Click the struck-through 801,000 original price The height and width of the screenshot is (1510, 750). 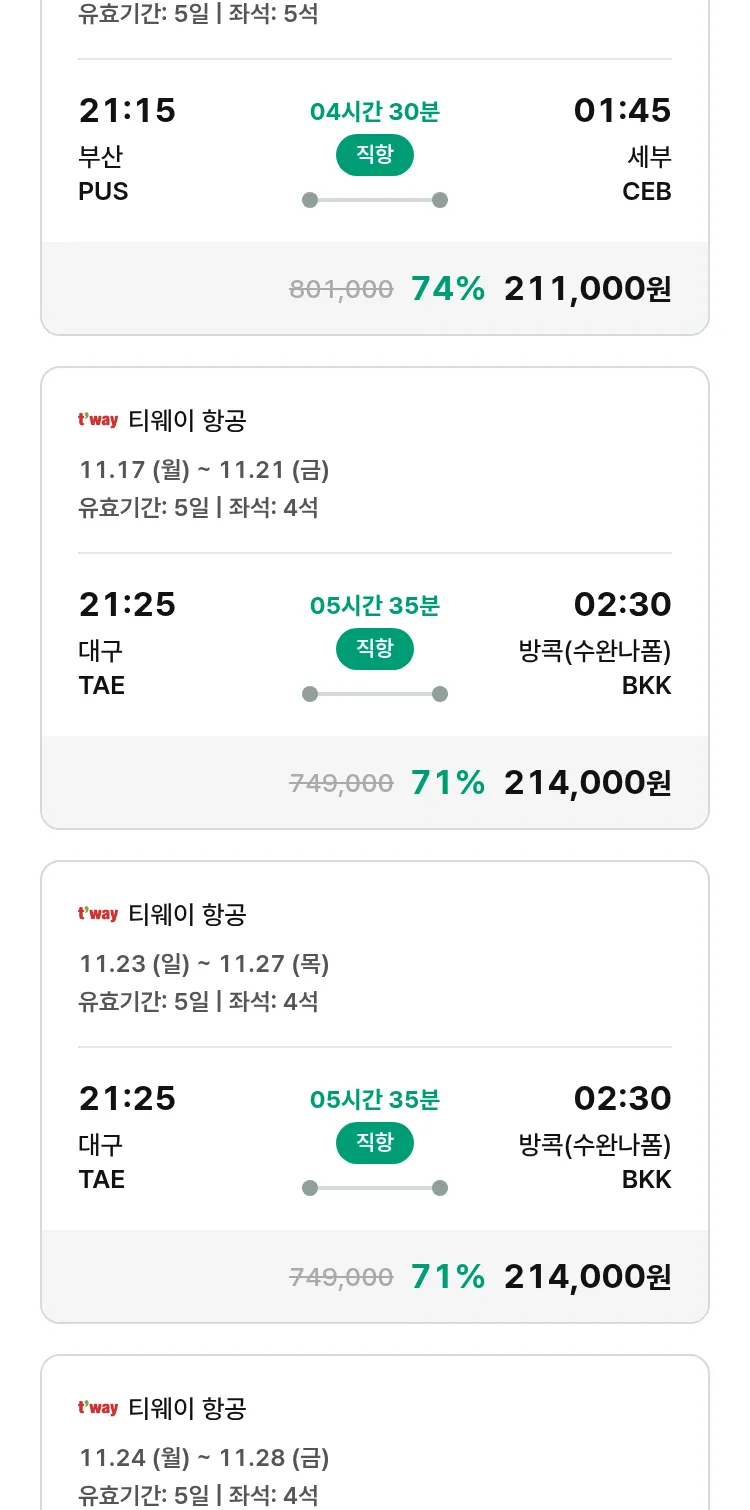coord(341,290)
